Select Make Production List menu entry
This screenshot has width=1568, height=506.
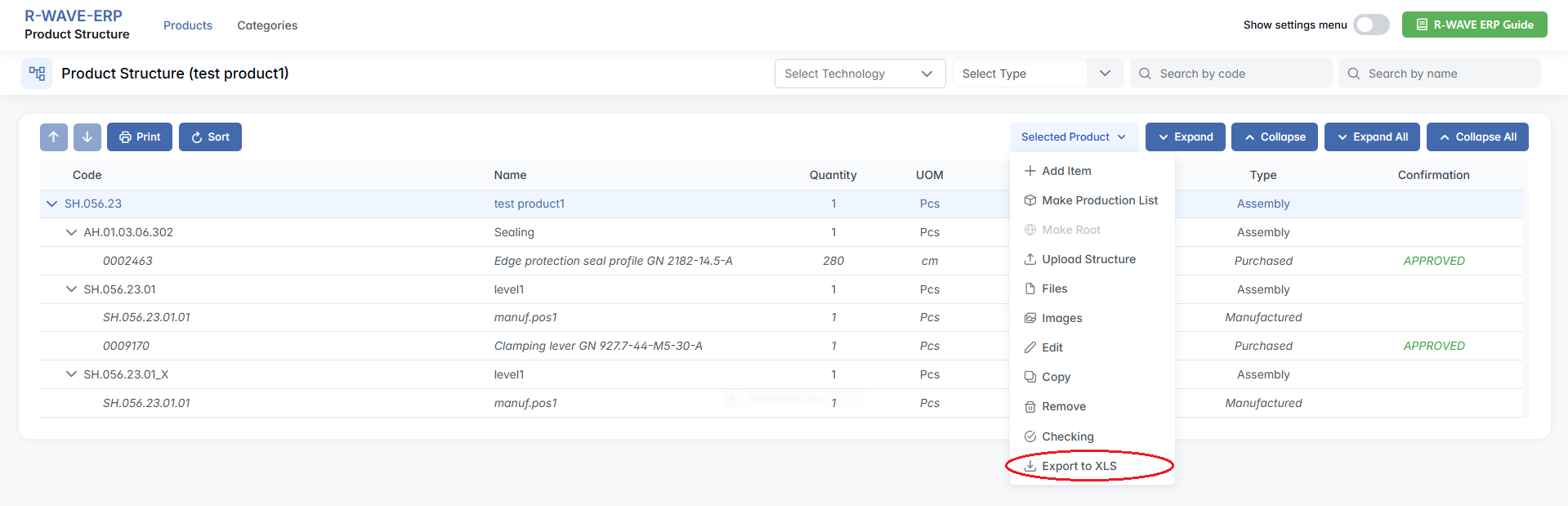click(1099, 200)
